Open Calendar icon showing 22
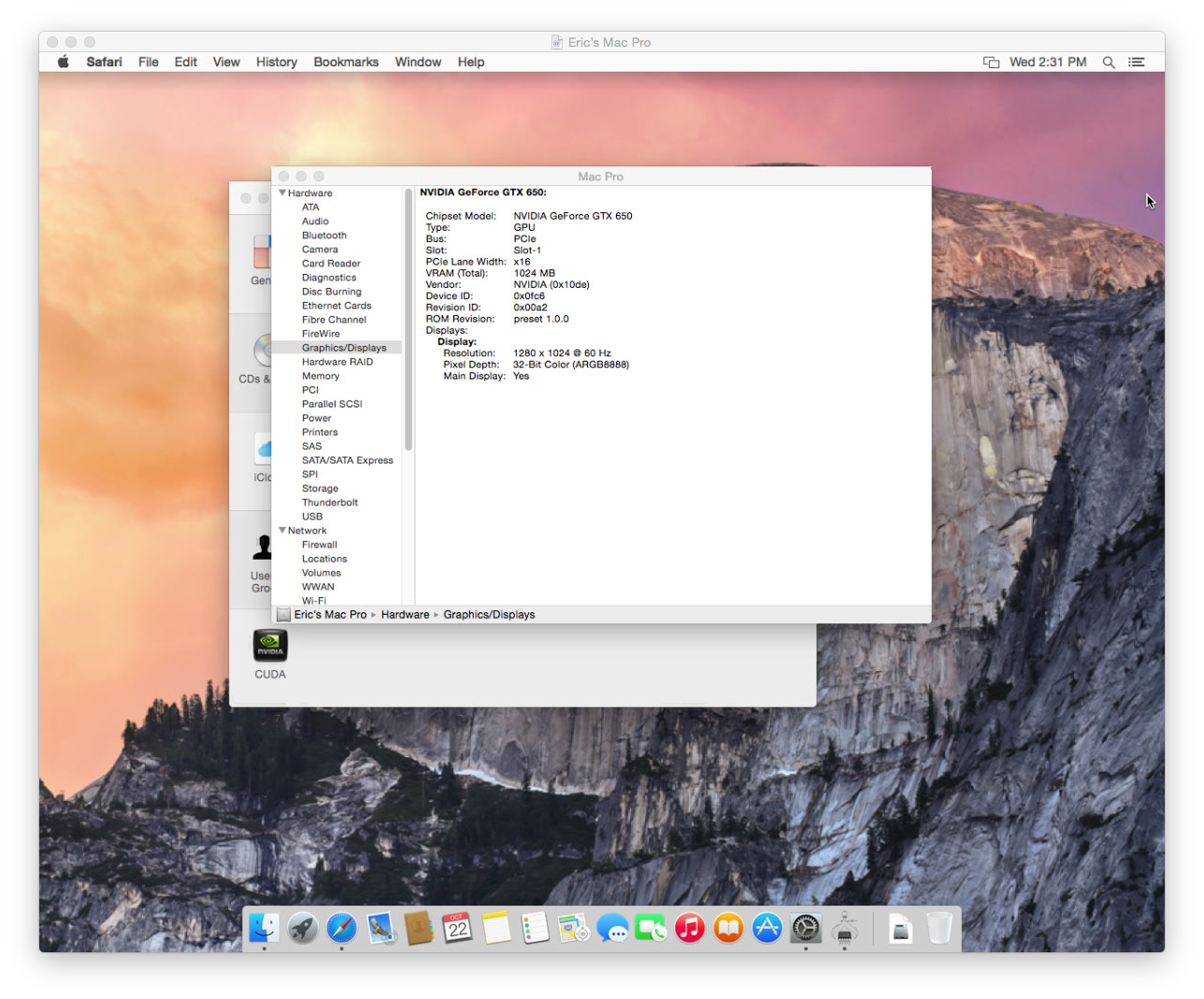This screenshot has width=1204, height=999. pyautogui.click(x=457, y=928)
